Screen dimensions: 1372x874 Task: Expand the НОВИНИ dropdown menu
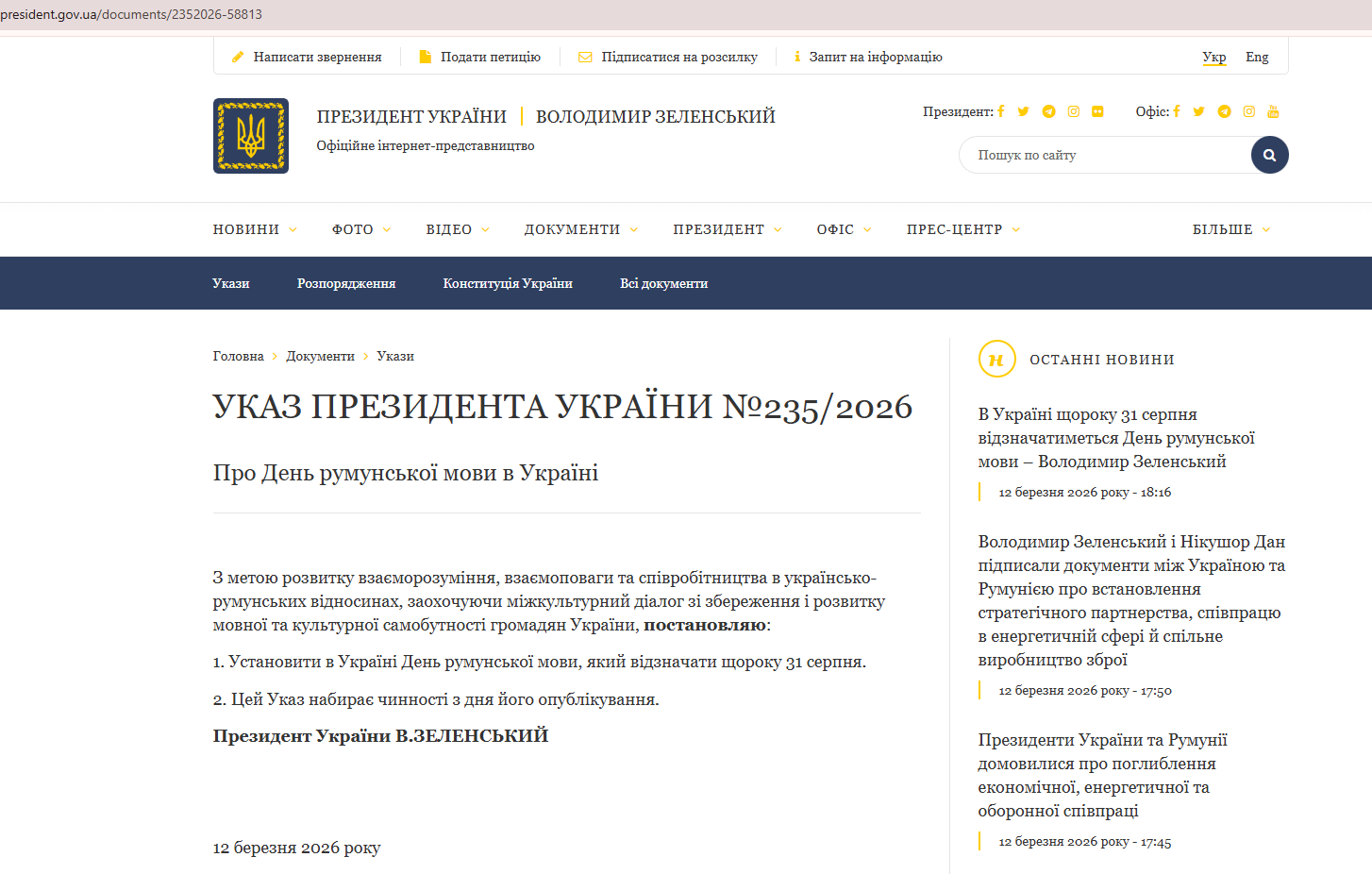pos(255,229)
